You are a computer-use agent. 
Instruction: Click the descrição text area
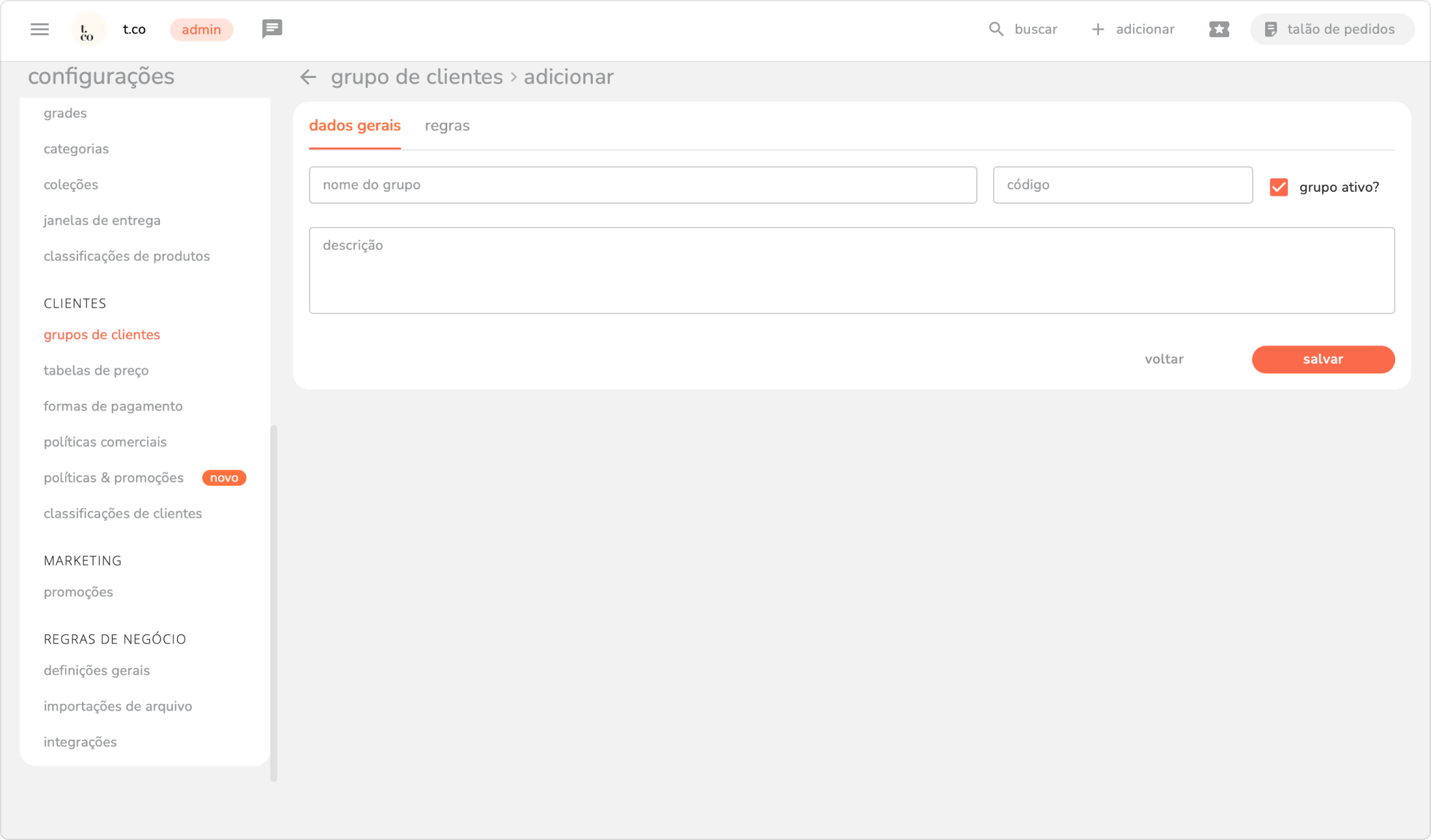851,270
